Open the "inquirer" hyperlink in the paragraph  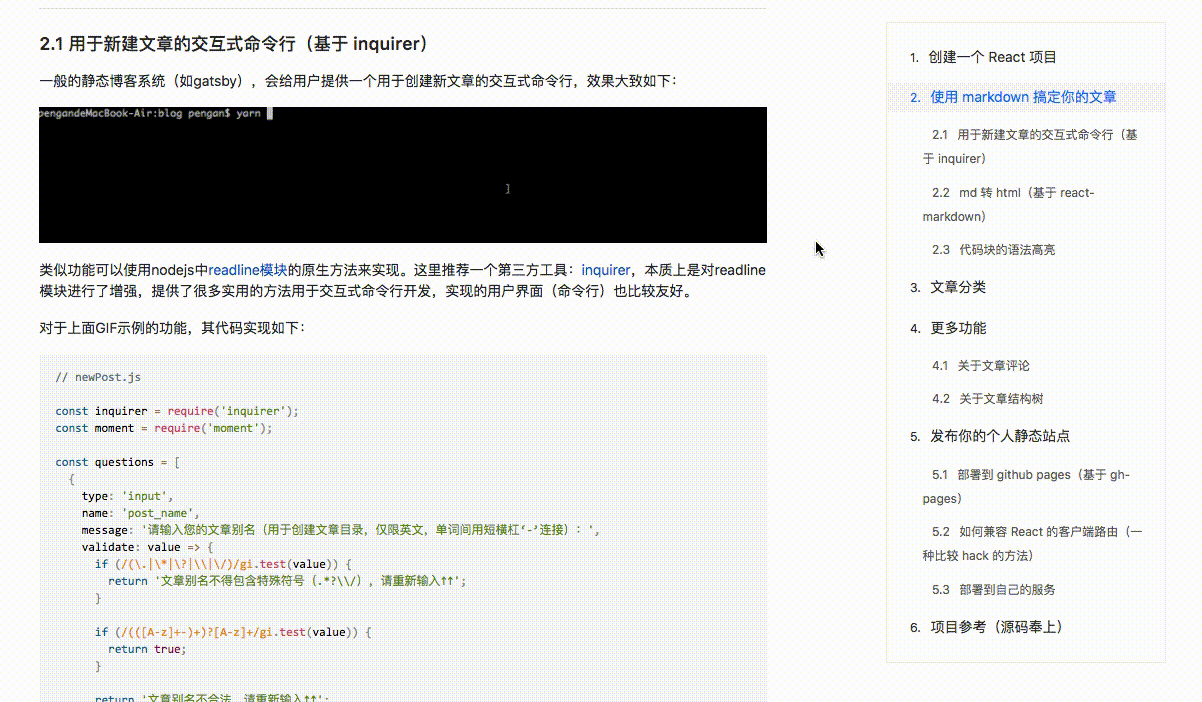[605, 269]
